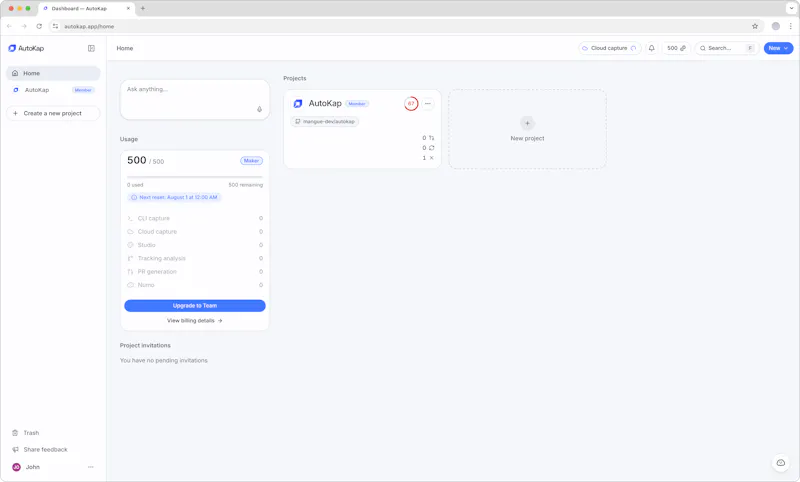This screenshot has height=482, width=800.
Task: Expand the browser tab list chevron
Action: (791, 9)
